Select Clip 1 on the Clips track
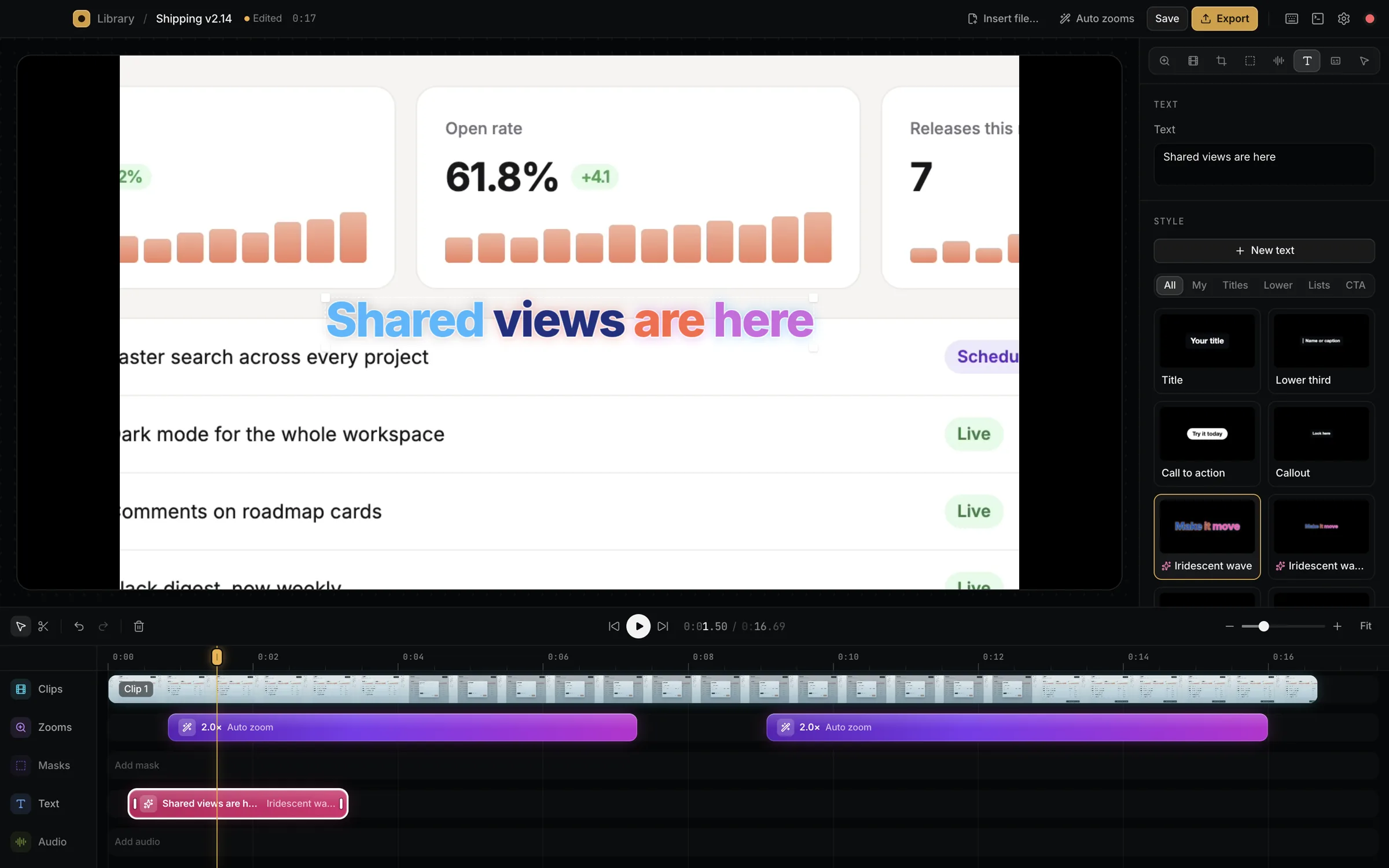1389x868 pixels. 712,689
